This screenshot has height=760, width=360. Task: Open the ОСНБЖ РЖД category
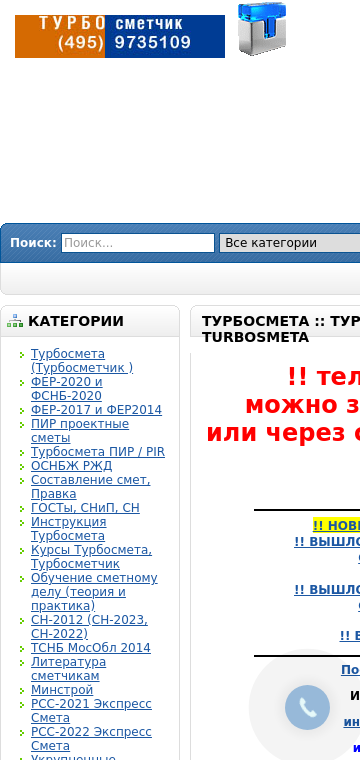point(71,466)
